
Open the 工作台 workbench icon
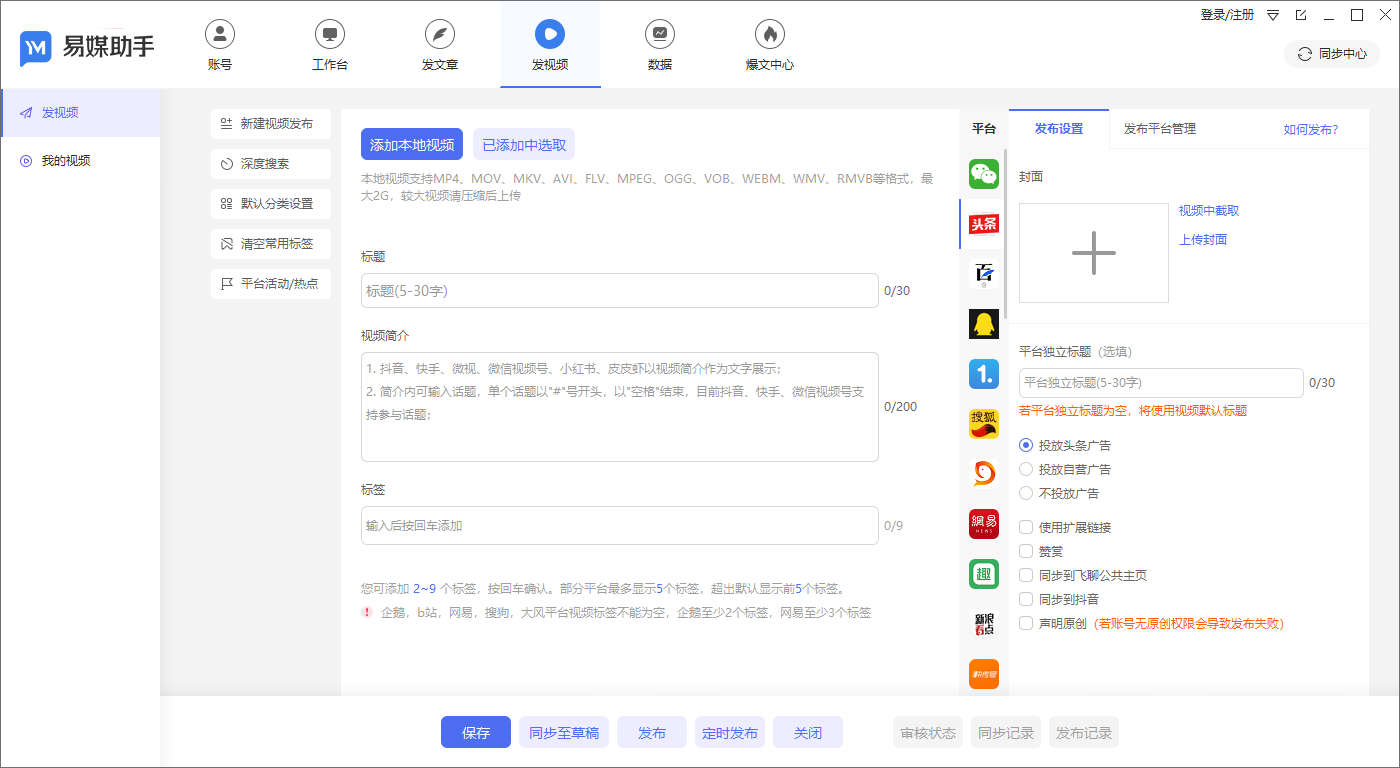click(329, 34)
